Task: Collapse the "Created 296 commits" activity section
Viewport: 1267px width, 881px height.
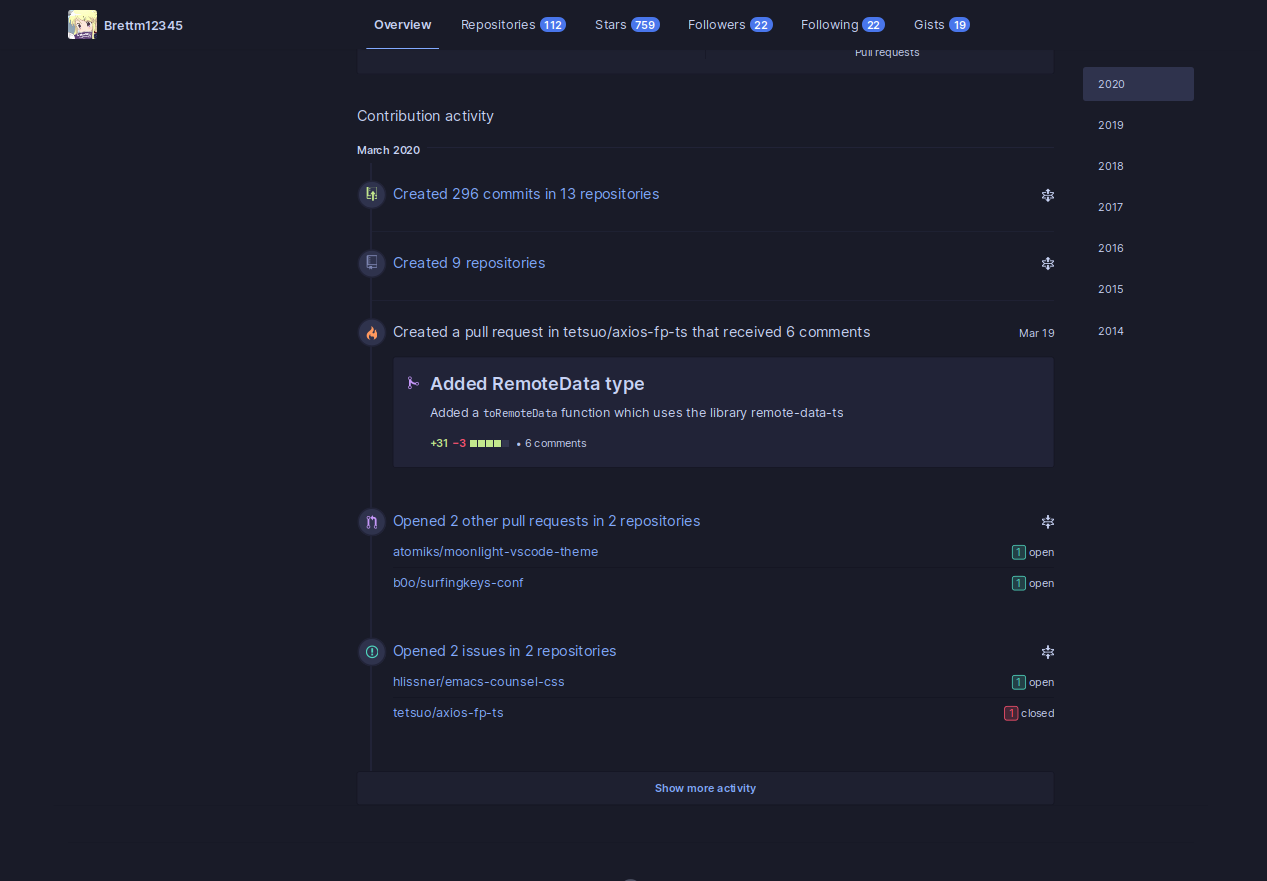Action: click(x=1047, y=194)
